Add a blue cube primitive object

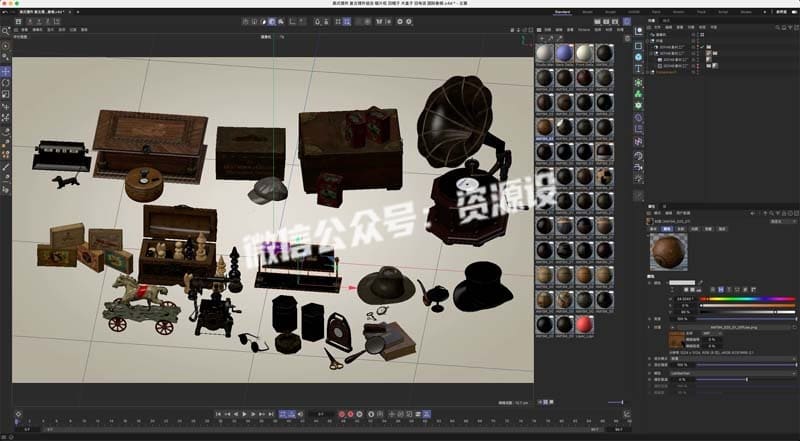[638, 57]
